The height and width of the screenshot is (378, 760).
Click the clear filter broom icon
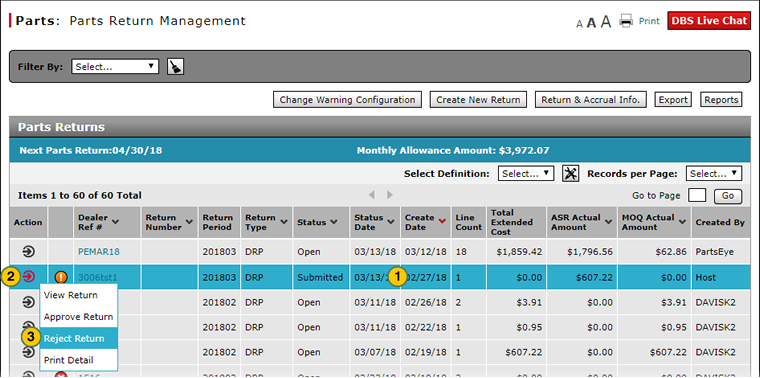(x=175, y=66)
